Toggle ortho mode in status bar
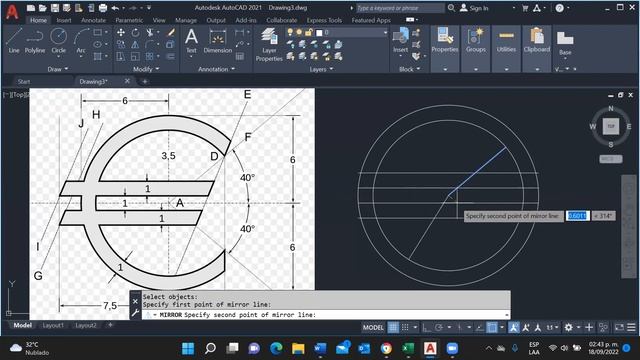640x360 pixels. 427,327
